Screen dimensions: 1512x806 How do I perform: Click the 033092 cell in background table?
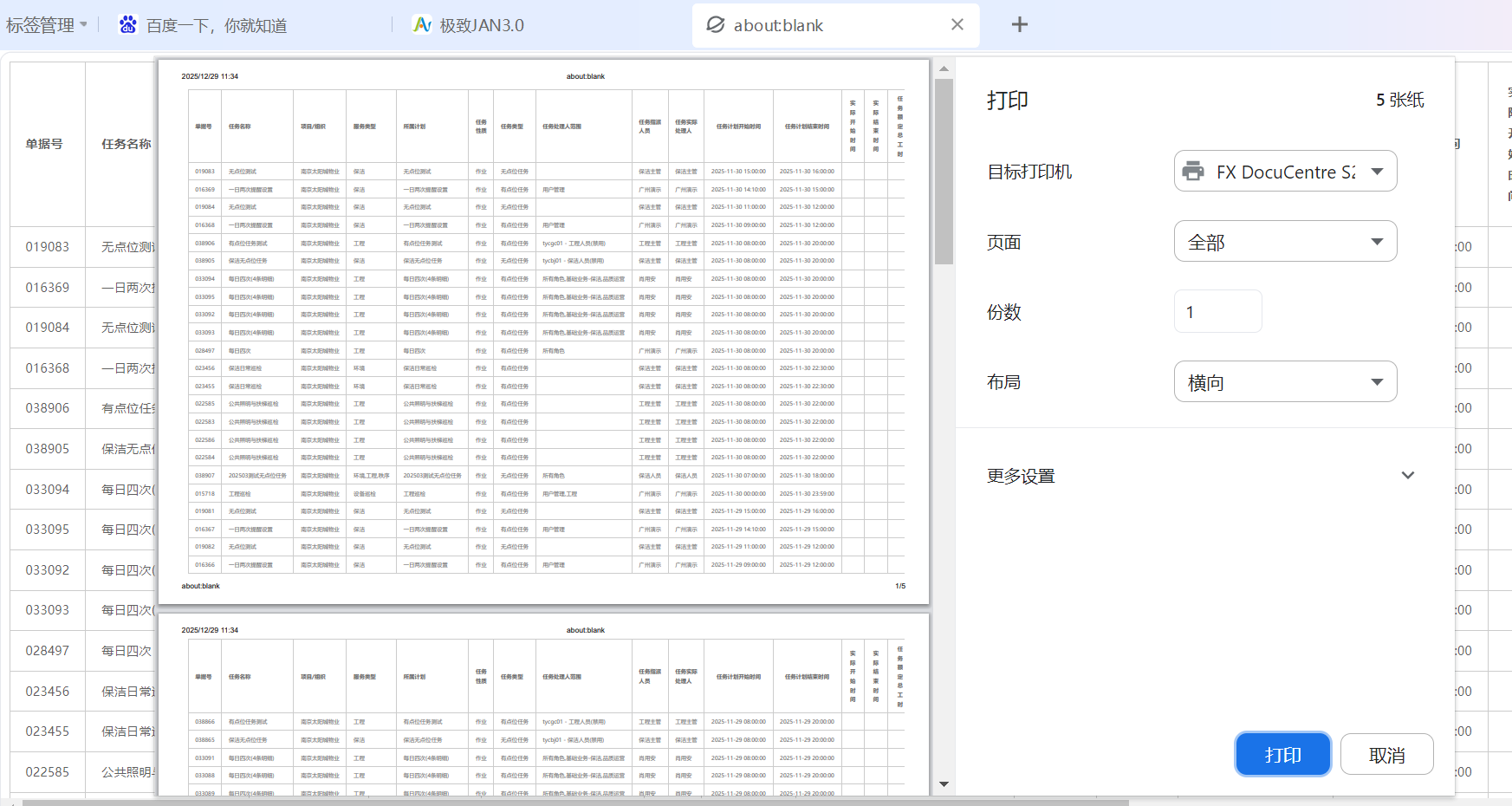pos(48,570)
